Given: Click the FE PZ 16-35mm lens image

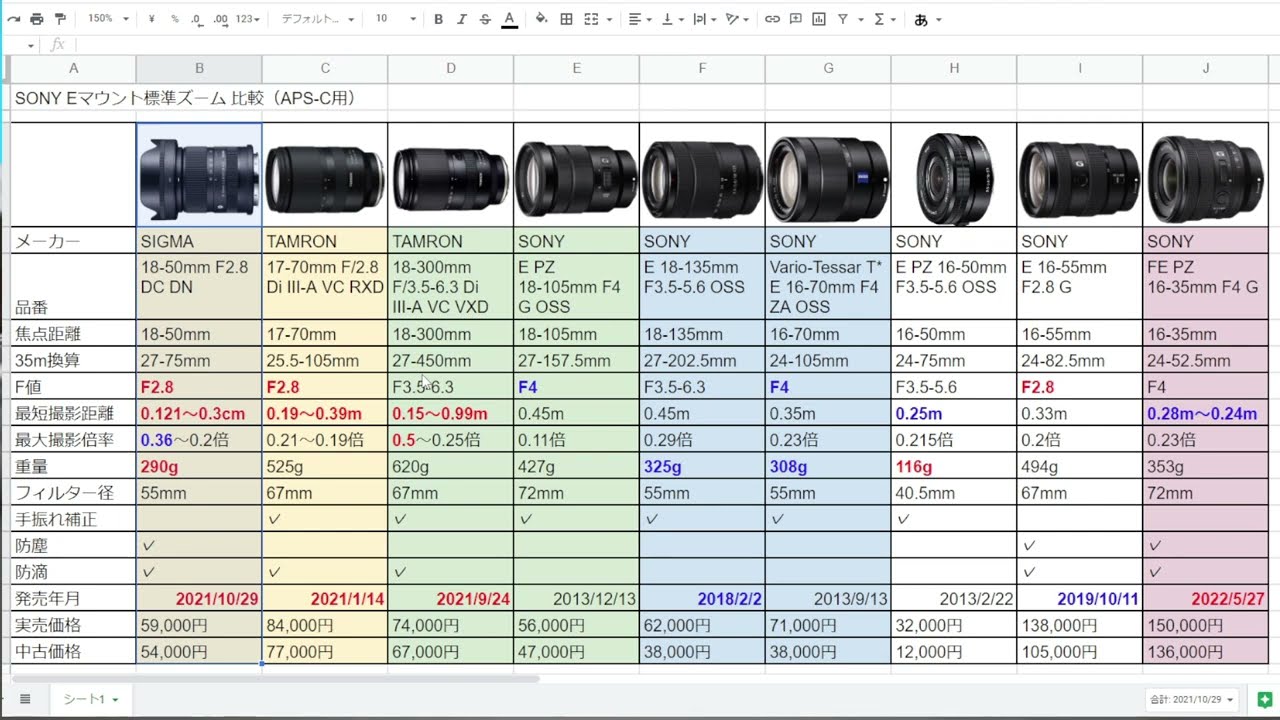Looking at the screenshot, I should tap(1205, 178).
